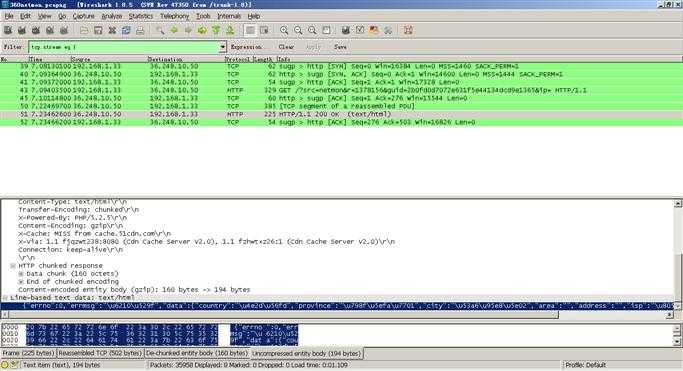Collapse HTTP chunked response tree node
This screenshot has height=371, width=683.
13,266
